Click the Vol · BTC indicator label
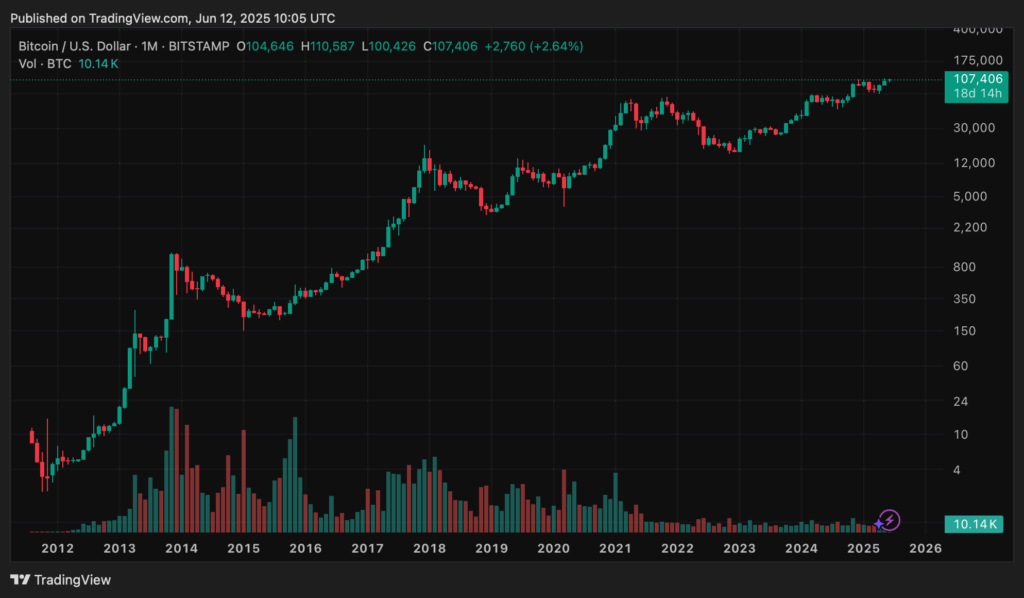Viewport: 1024px width, 598px height. [x=45, y=64]
